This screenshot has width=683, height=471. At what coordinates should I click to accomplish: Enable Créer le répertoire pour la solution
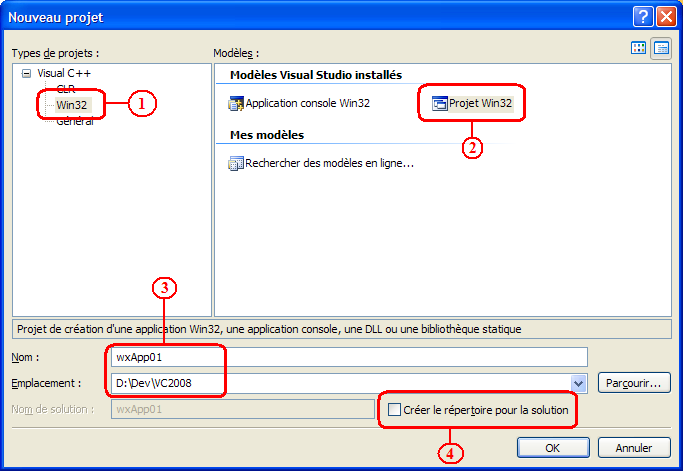(394, 410)
